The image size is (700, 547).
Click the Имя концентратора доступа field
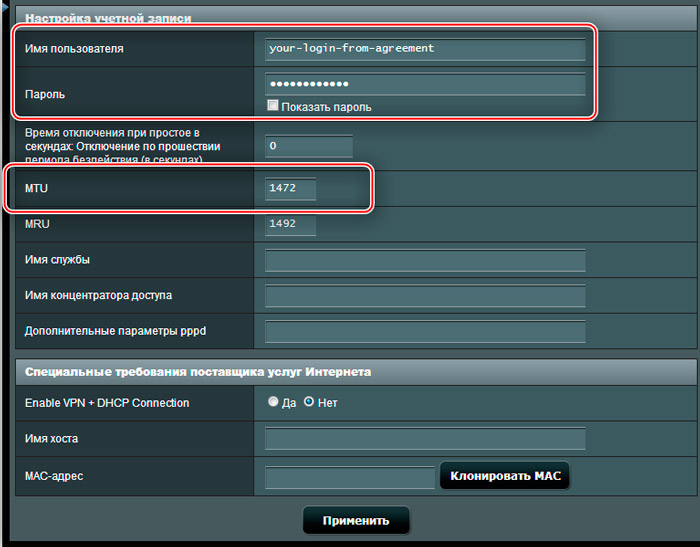(425, 296)
